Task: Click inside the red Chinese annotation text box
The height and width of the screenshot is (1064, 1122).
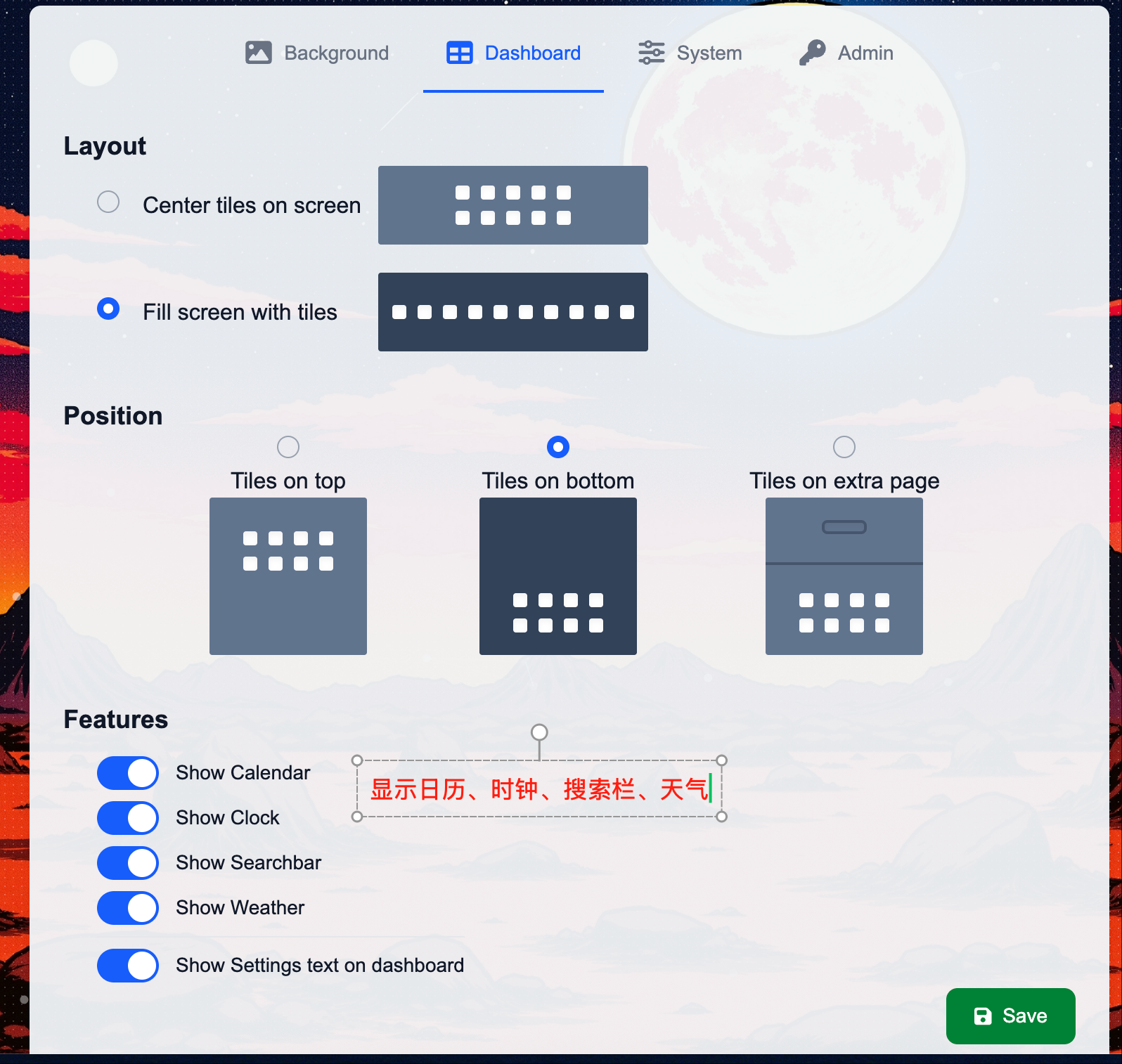Action: (x=539, y=789)
